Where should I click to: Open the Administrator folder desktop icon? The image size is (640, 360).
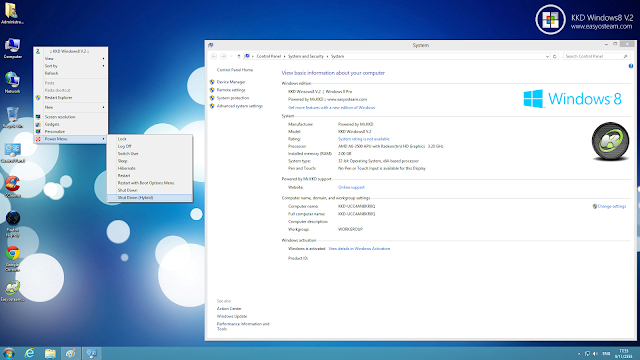point(12,13)
